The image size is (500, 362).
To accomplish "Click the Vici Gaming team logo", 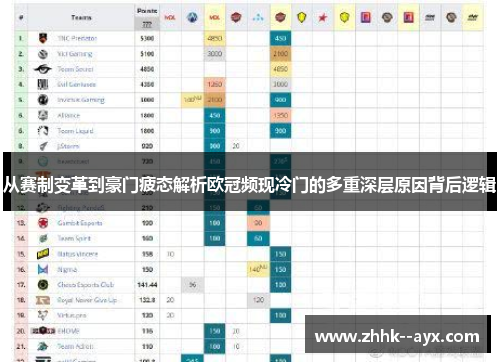I will 43,54.
